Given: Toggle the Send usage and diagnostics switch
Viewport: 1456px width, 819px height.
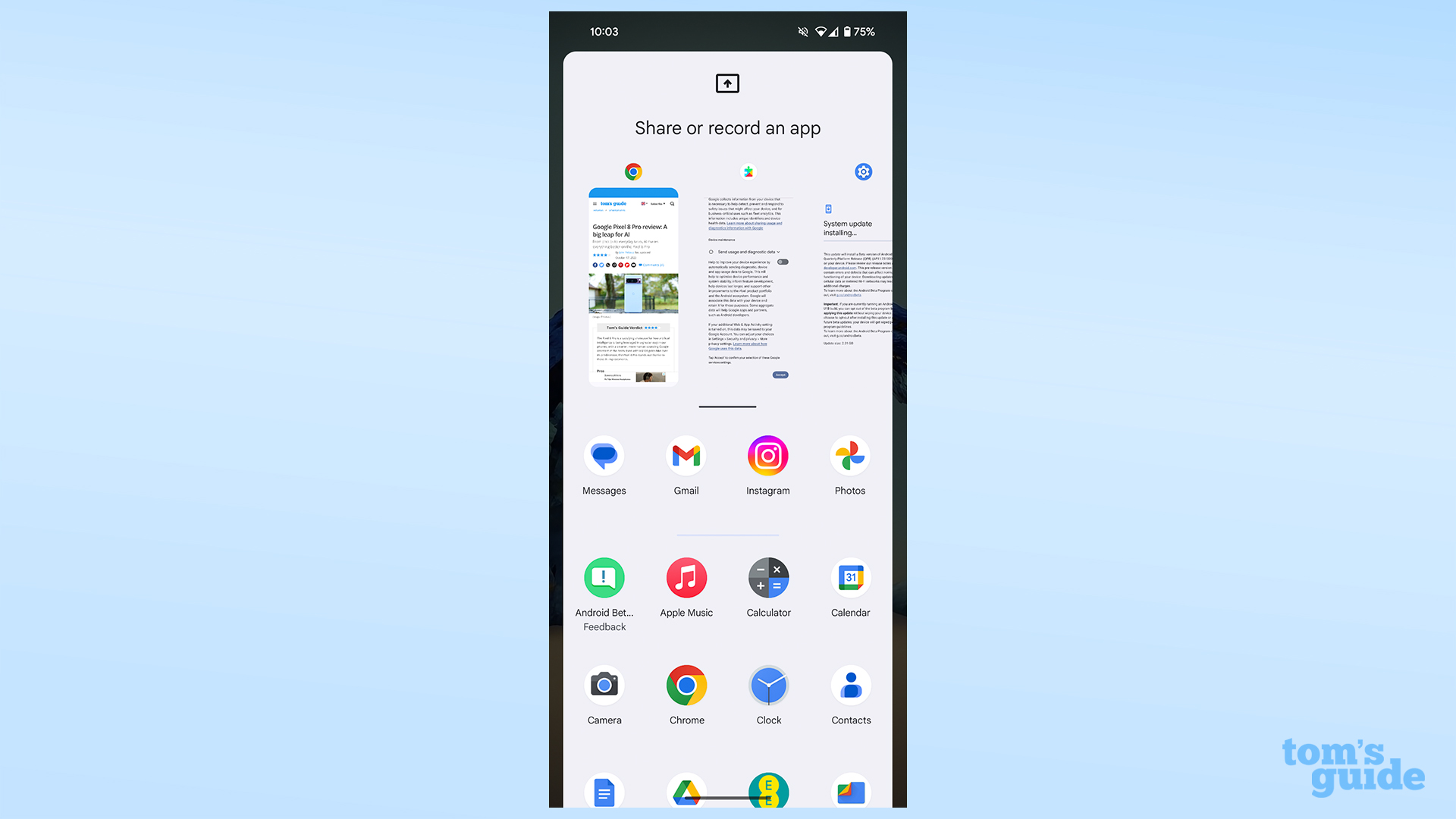Looking at the screenshot, I should 783,263.
